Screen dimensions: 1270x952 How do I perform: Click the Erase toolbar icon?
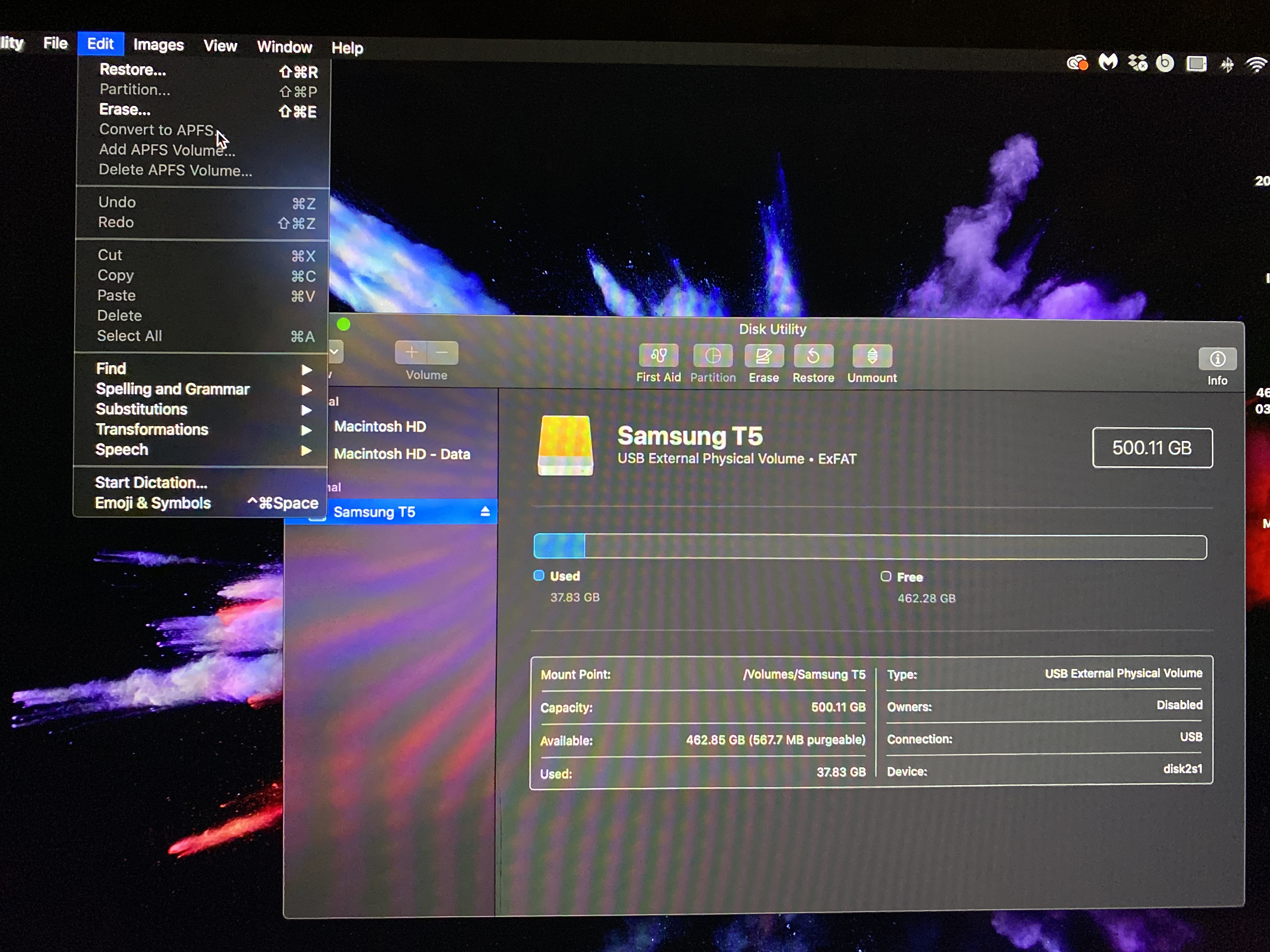(764, 356)
